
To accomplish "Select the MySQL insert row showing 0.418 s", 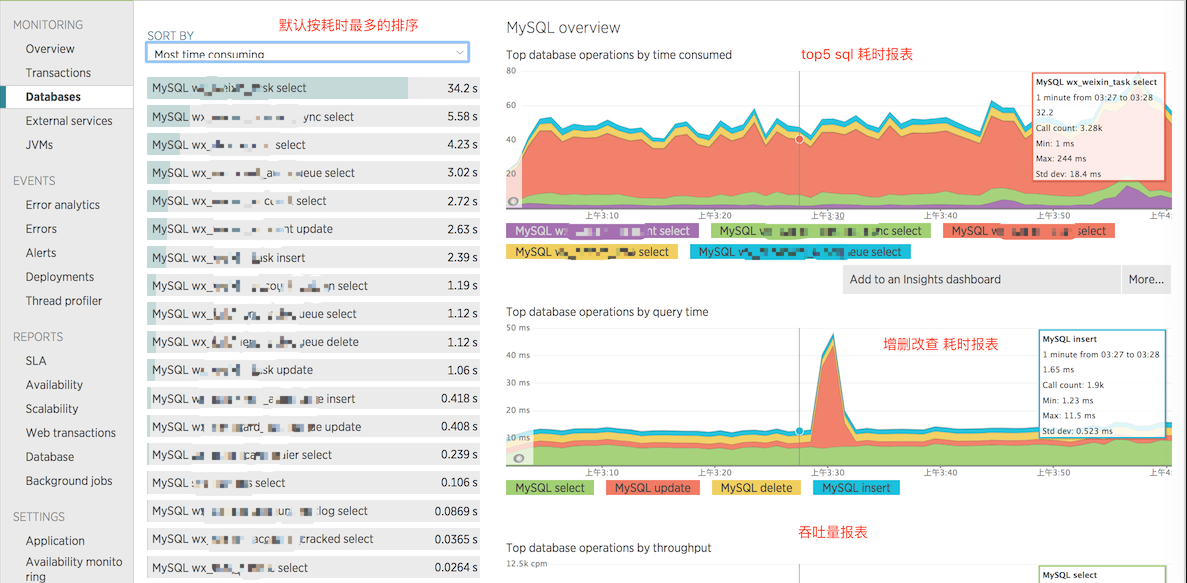I will 313,398.
